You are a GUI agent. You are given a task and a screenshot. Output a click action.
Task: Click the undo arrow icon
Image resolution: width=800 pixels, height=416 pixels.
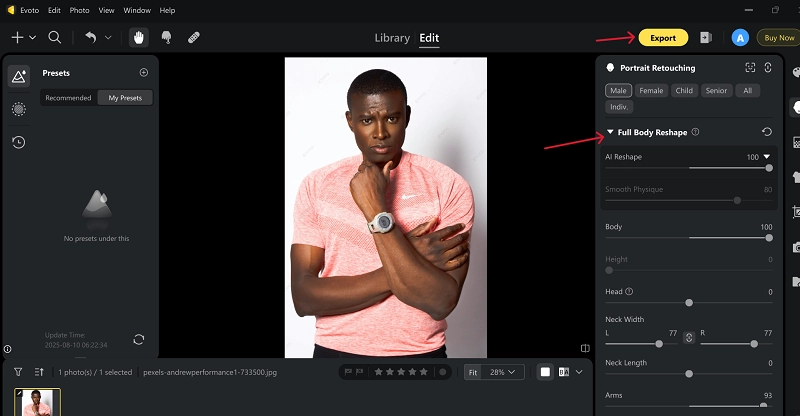91,37
